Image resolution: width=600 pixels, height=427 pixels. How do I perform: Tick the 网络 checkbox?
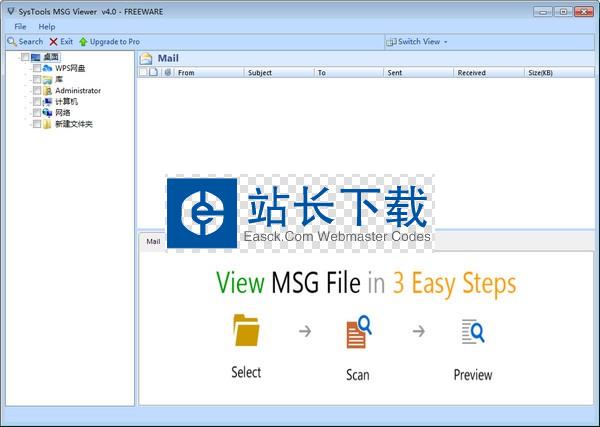37,112
